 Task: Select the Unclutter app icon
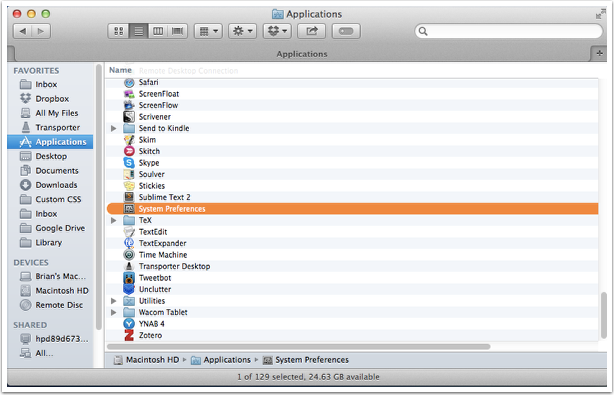[129, 289]
